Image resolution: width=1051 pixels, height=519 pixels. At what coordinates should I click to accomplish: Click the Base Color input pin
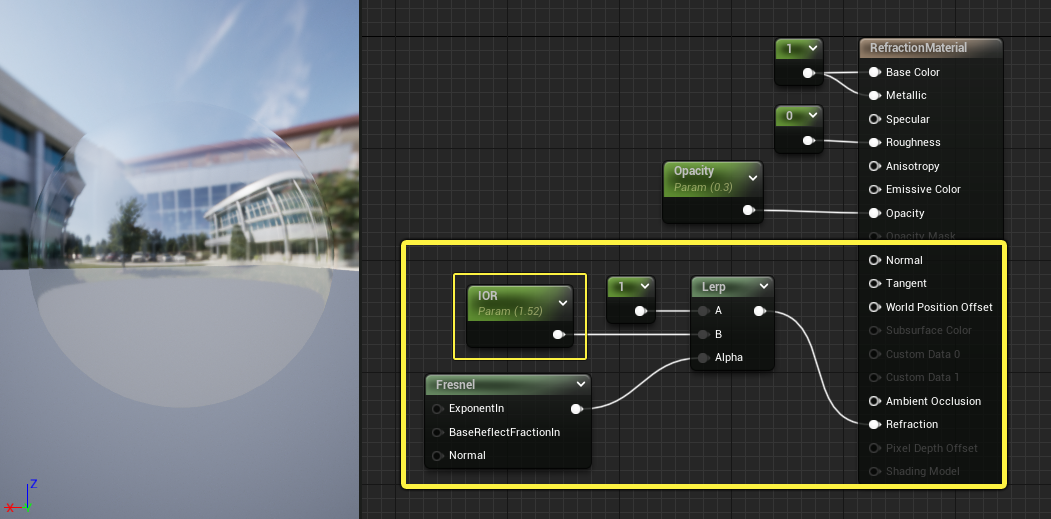874,72
